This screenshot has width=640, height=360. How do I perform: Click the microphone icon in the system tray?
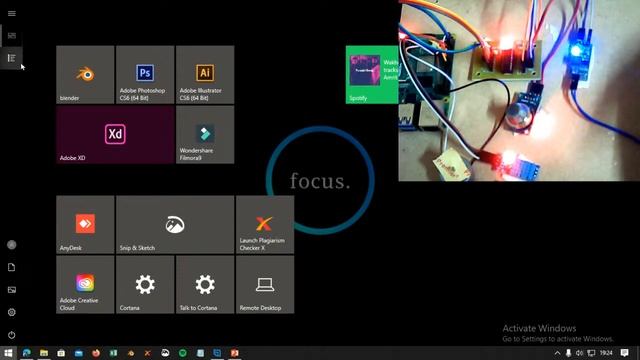point(569,353)
